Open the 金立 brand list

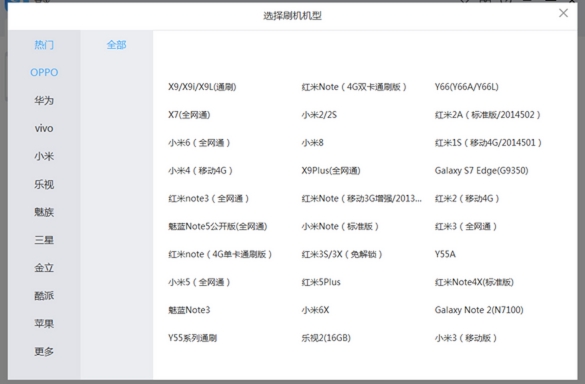click(44, 268)
